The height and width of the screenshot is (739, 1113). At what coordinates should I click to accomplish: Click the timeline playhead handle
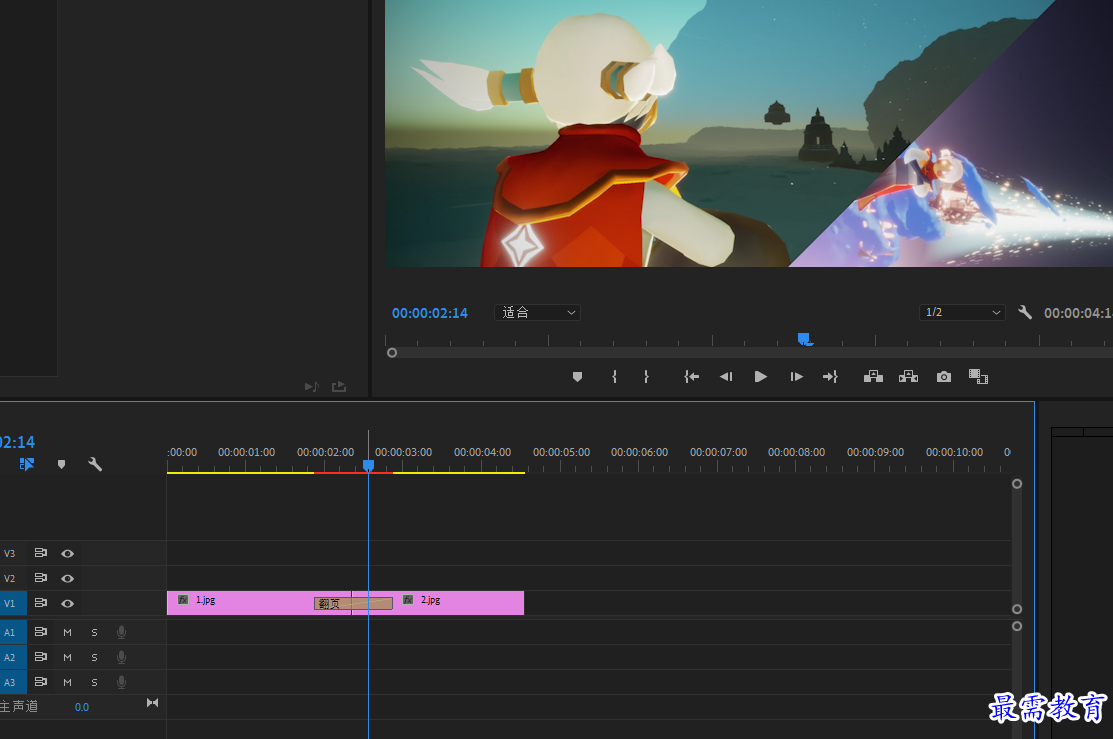pos(368,466)
